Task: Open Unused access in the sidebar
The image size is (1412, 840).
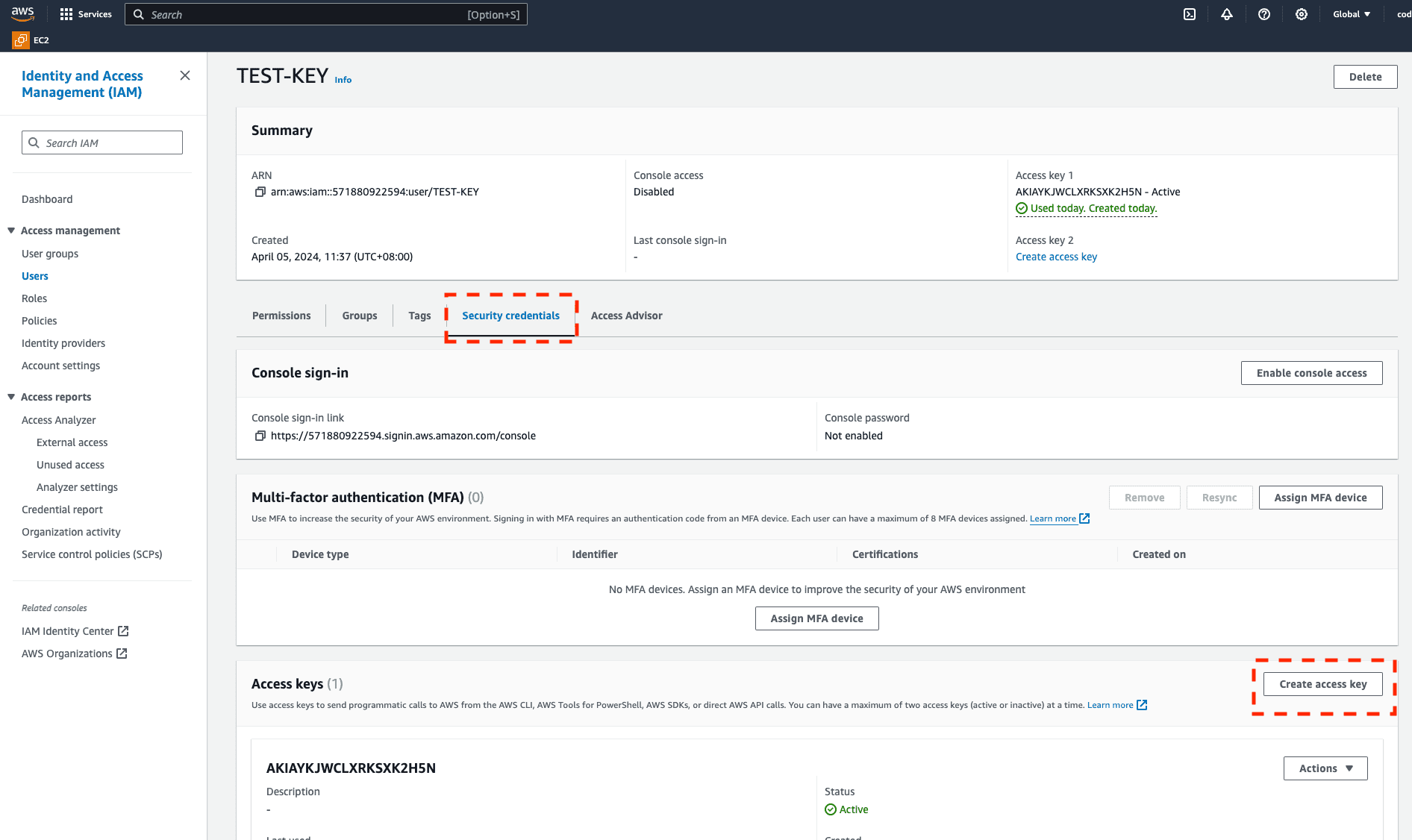Action: [70, 465]
